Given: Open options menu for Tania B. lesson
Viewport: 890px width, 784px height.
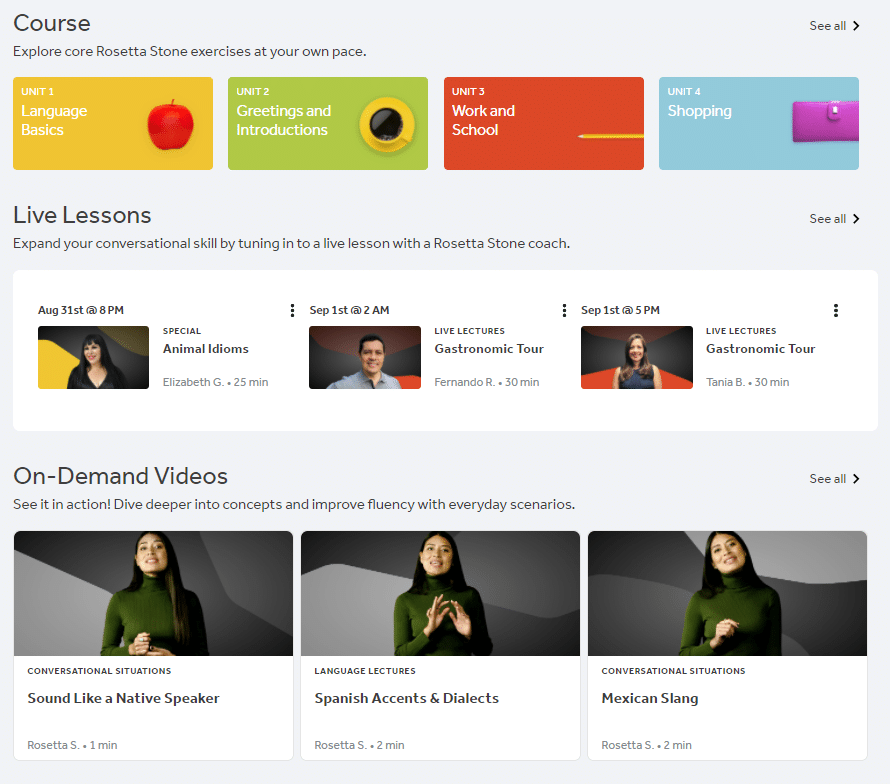Looking at the screenshot, I should (x=835, y=311).
